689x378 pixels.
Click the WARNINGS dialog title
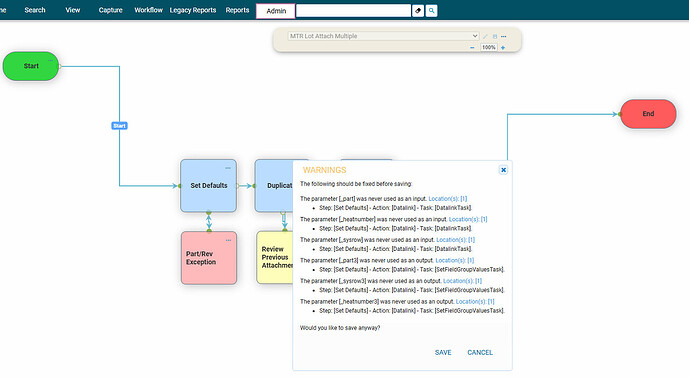(x=324, y=170)
